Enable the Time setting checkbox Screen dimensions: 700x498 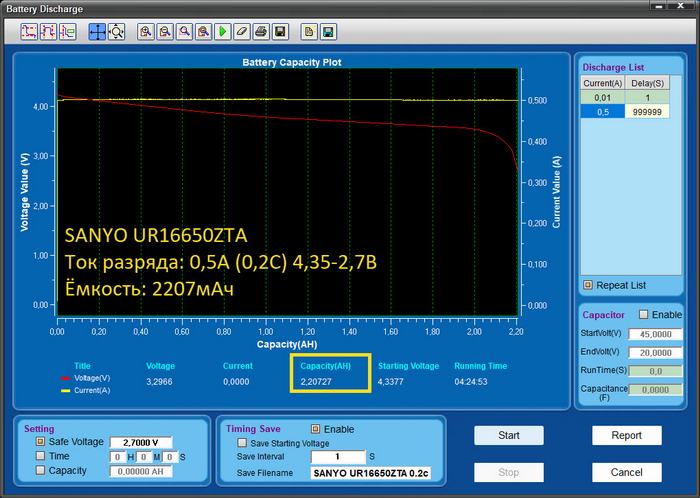tap(41, 456)
